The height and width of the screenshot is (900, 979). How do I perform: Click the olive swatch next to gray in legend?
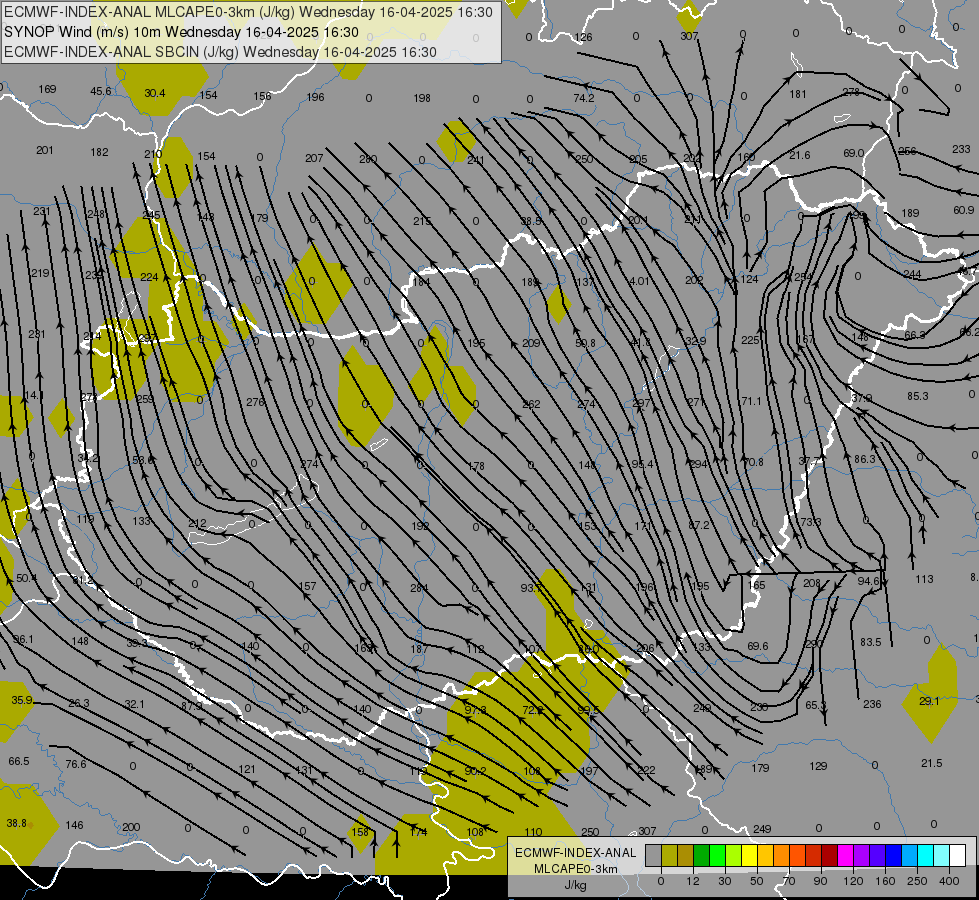click(669, 855)
